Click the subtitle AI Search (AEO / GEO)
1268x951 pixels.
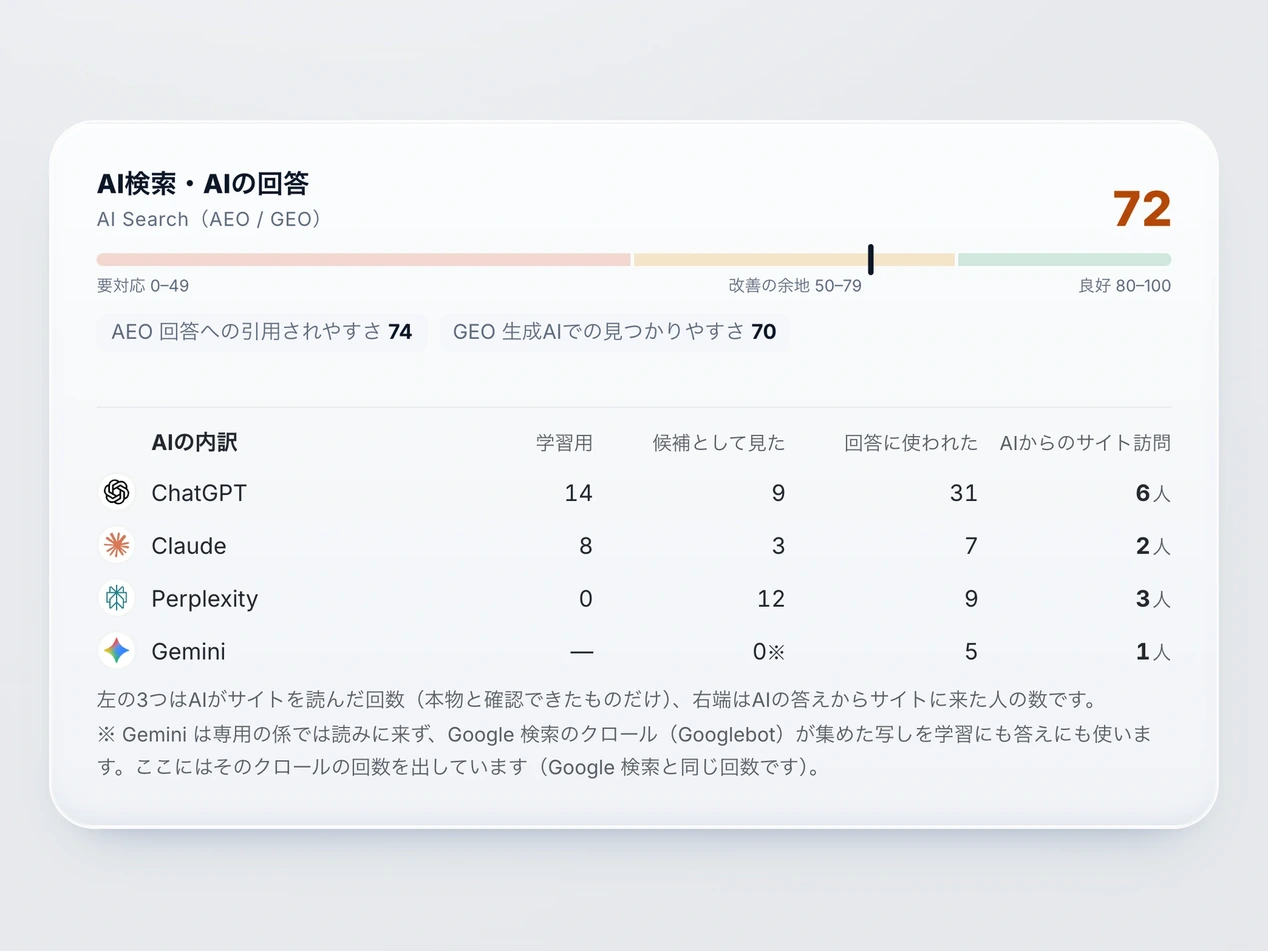click(210, 219)
